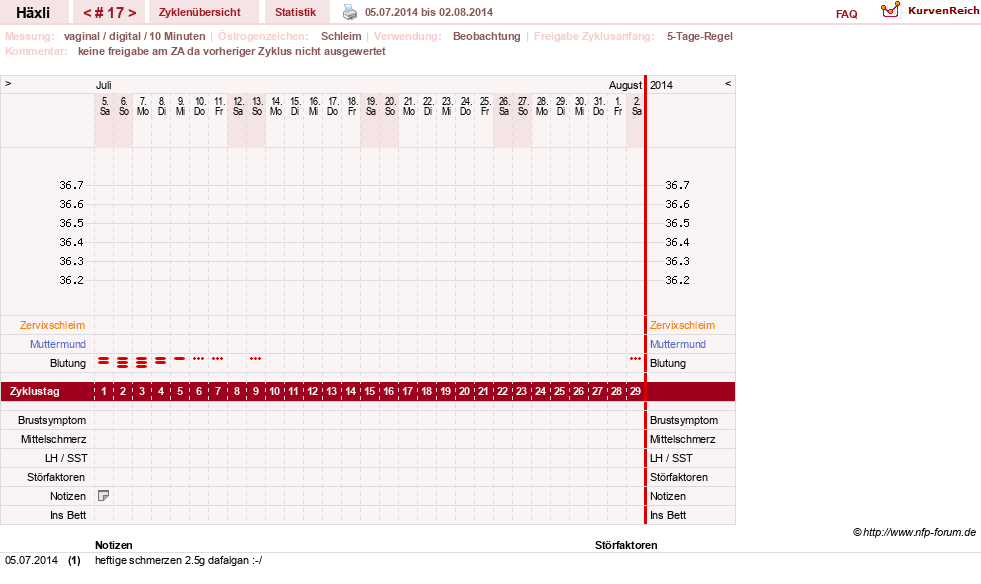Click the printer icon
Viewport: 981px width, 584px height.
350,12
